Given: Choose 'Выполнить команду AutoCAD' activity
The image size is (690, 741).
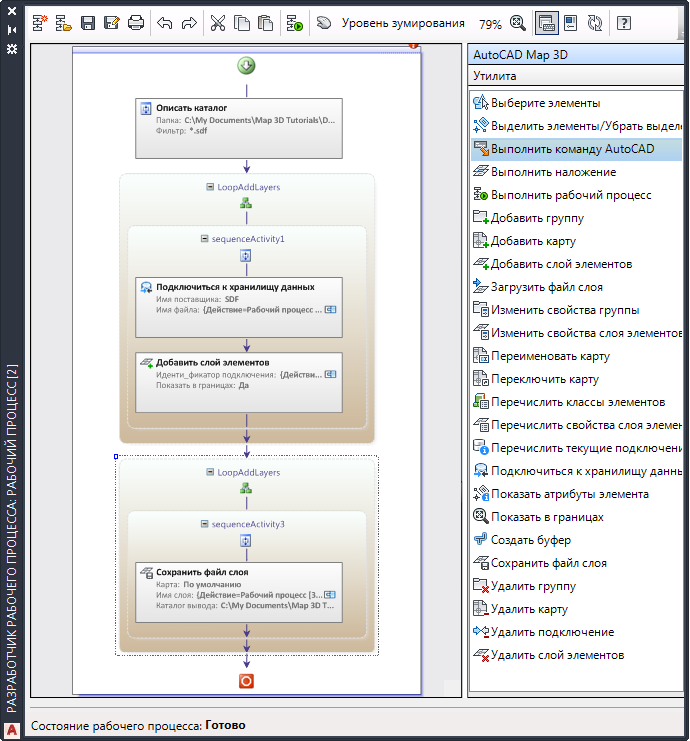Looking at the screenshot, I should [577, 149].
